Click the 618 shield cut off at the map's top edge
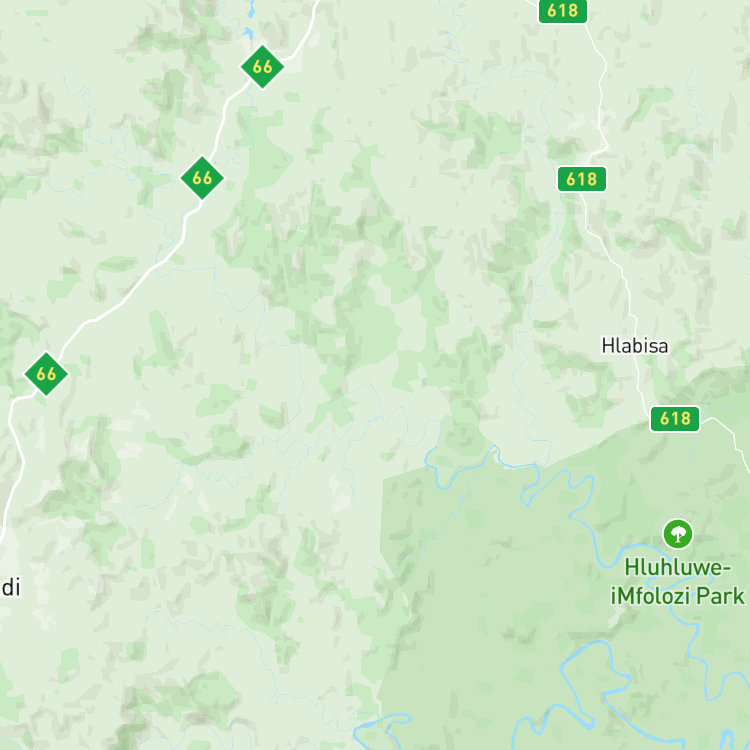Image resolution: width=750 pixels, height=750 pixels. coord(562,11)
